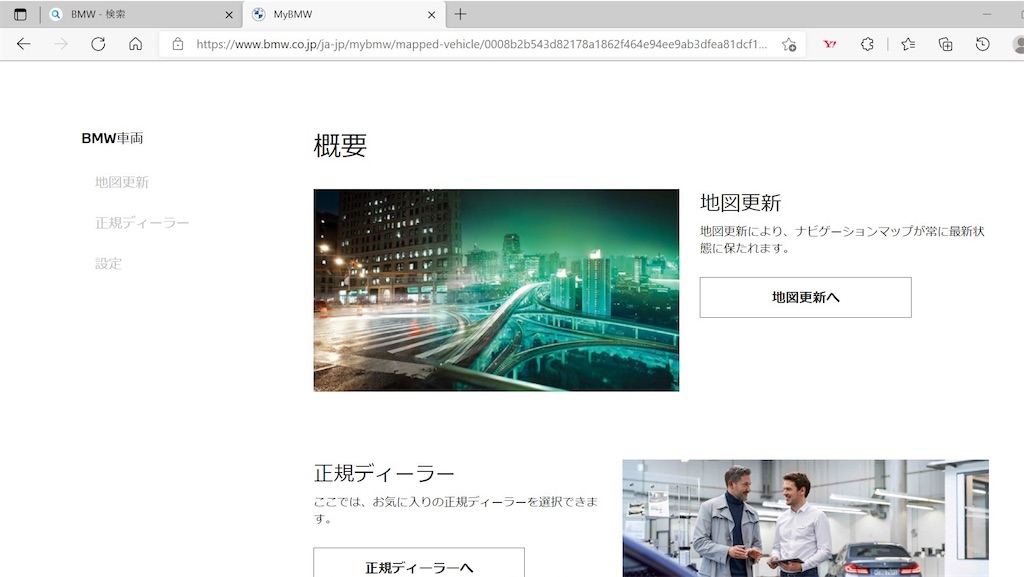
Task: View site info via the lock icon
Action: (x=178, y=44)
